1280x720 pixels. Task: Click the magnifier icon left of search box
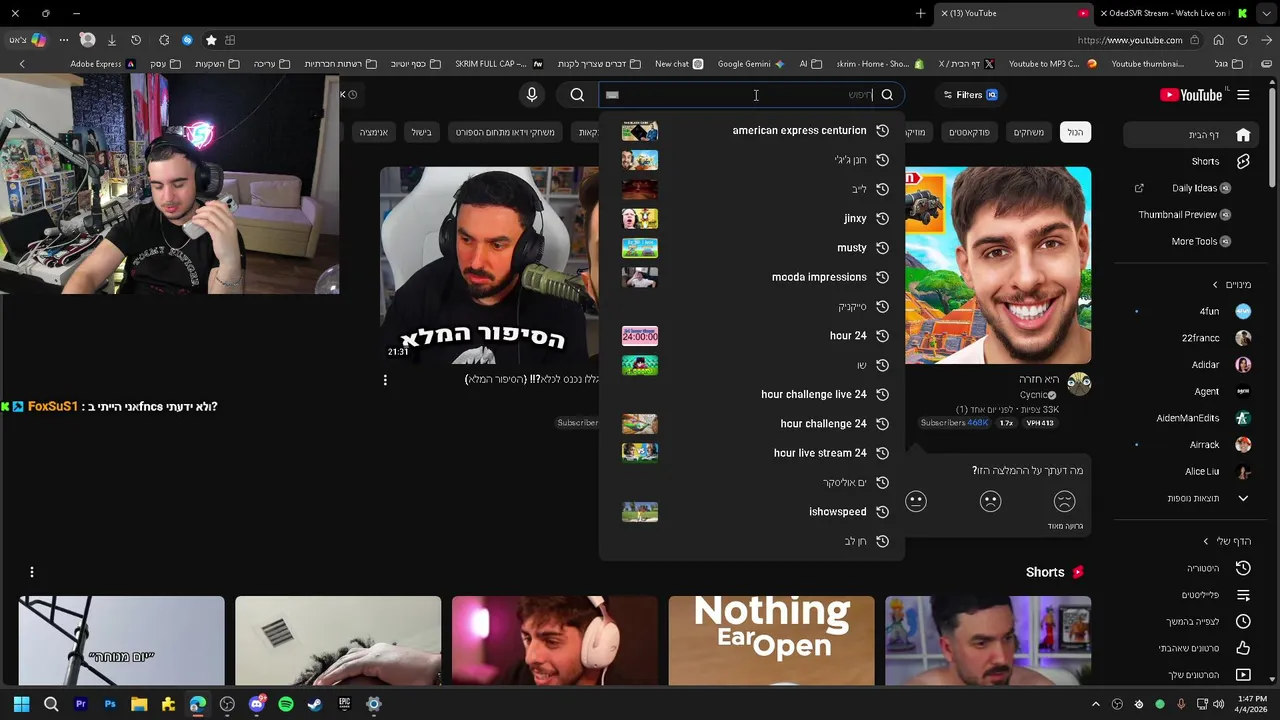coord(577,95)
